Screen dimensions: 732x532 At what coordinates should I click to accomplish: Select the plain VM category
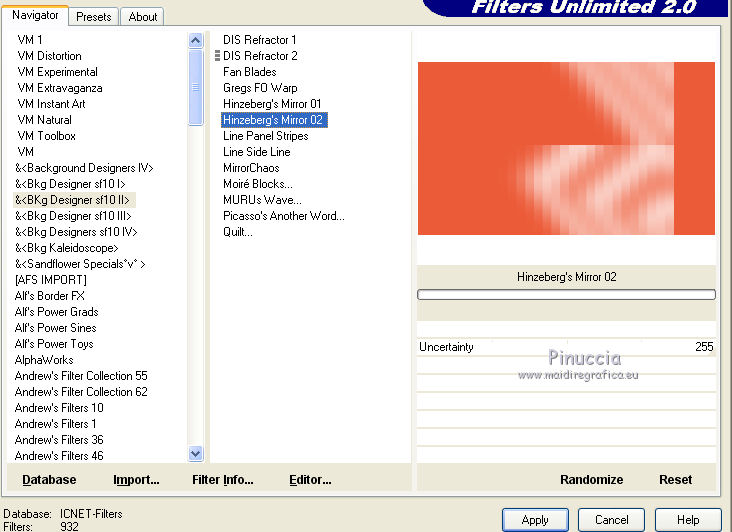point(25,152)
